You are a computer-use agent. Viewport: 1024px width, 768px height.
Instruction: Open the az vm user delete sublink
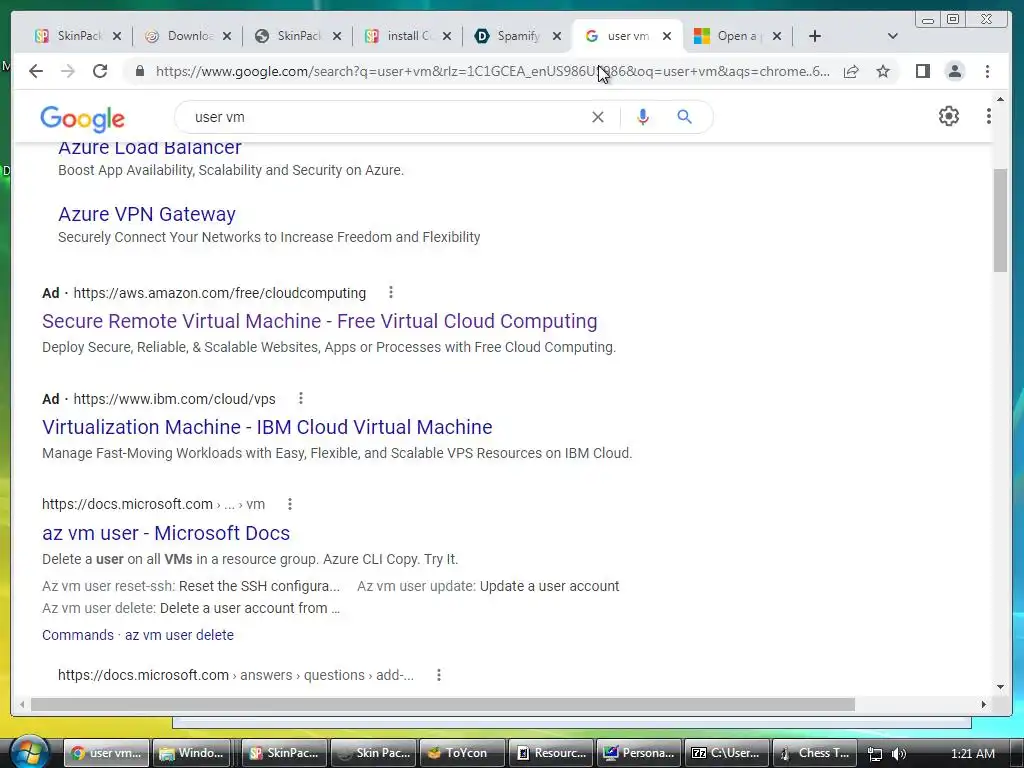point(179,635)
